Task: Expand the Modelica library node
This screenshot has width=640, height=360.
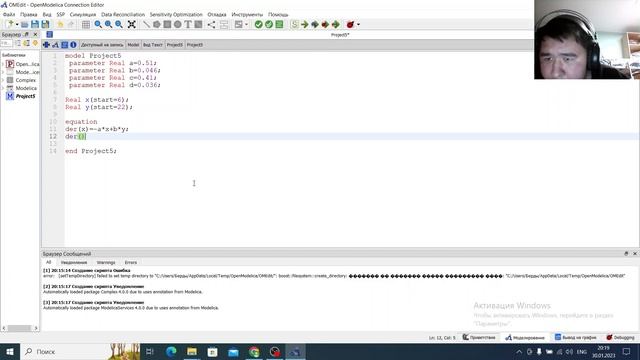Action: point(3,88)
